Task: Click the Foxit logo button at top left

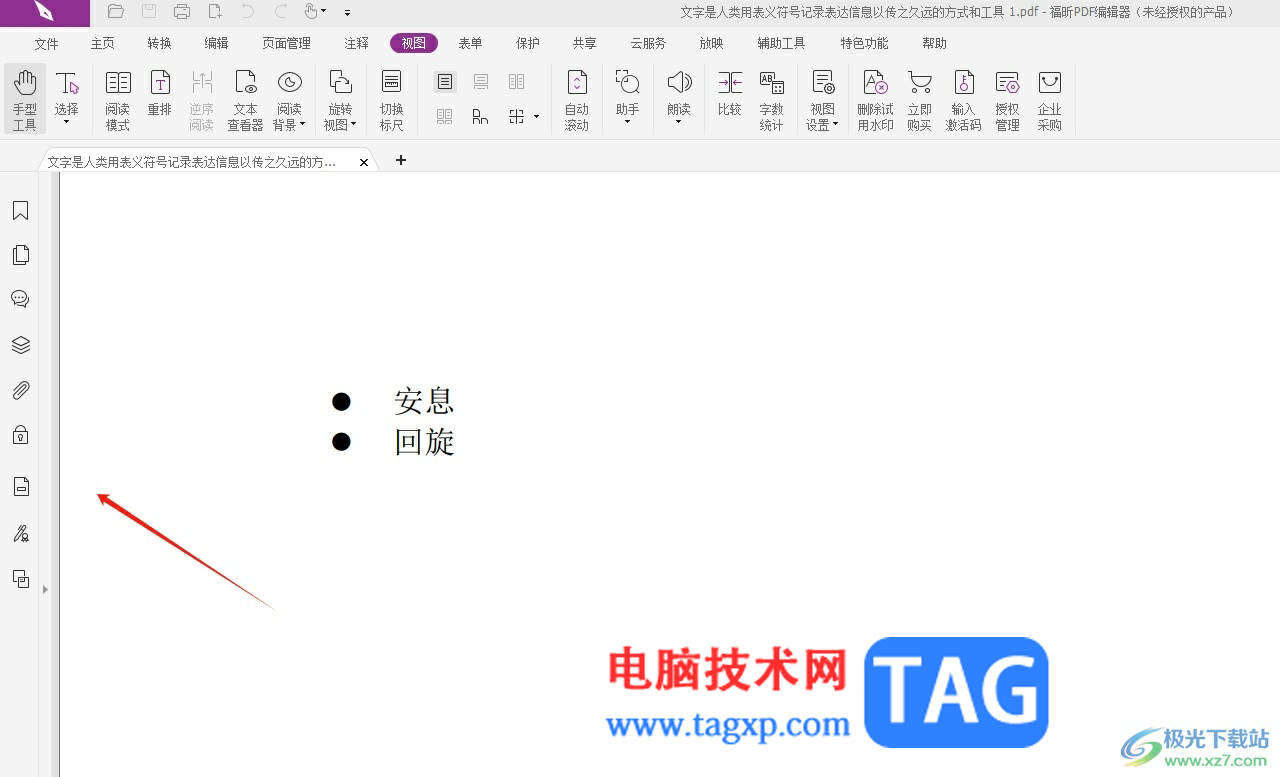Action: pyautogui.click(x=44, y=12)
